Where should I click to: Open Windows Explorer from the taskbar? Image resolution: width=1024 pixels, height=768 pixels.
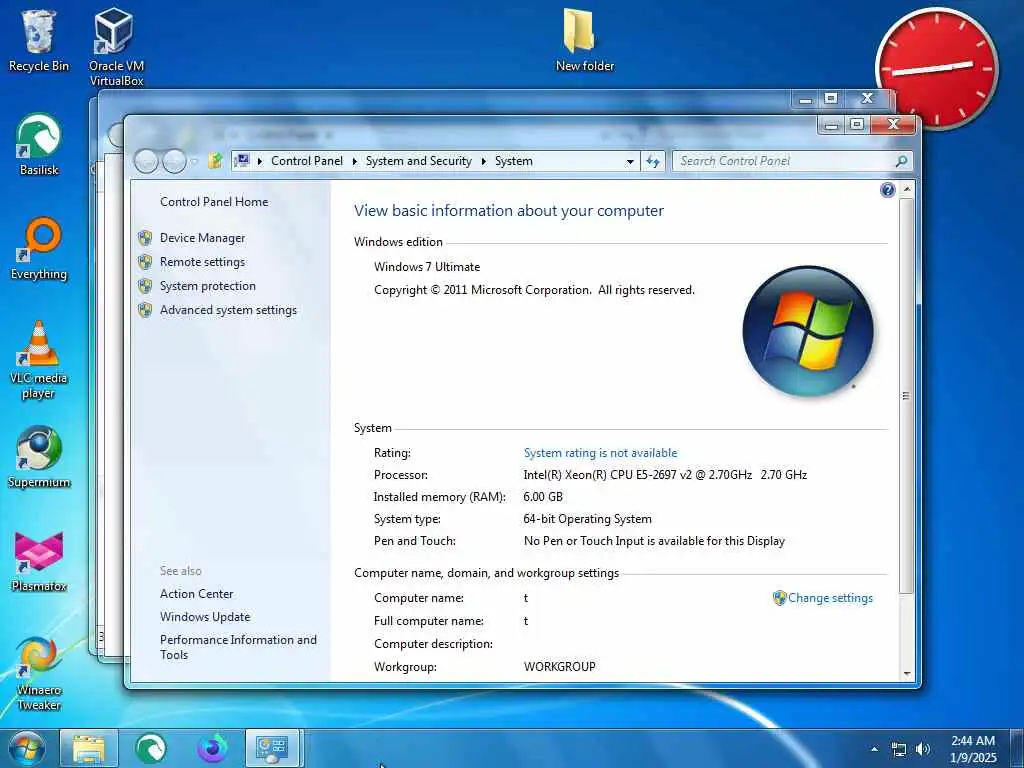(89, 748)
